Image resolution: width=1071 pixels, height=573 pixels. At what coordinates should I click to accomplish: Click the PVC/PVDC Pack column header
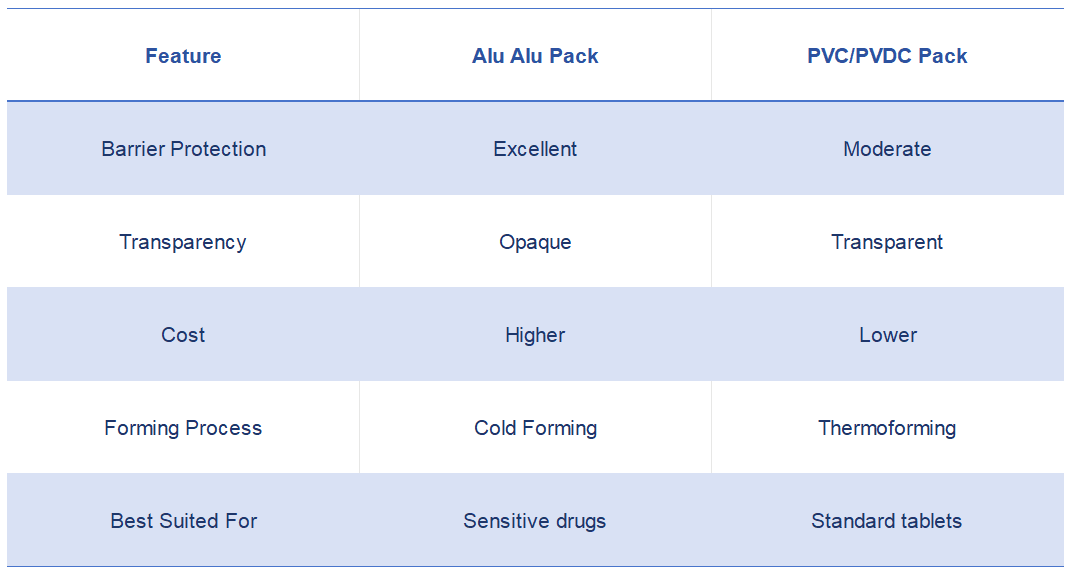(x=887, y=56)
